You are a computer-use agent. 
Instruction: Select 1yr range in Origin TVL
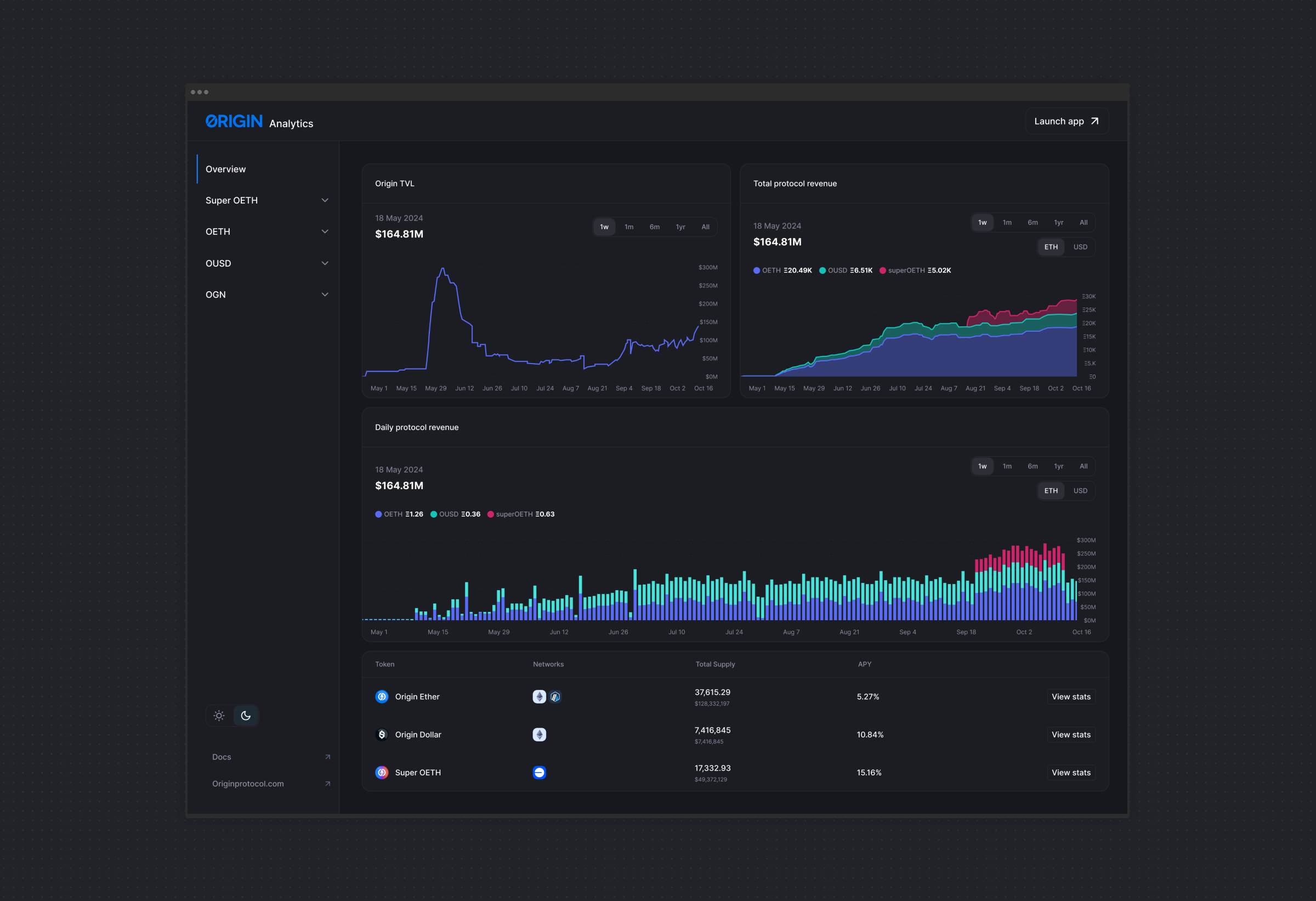pos(680,227)
